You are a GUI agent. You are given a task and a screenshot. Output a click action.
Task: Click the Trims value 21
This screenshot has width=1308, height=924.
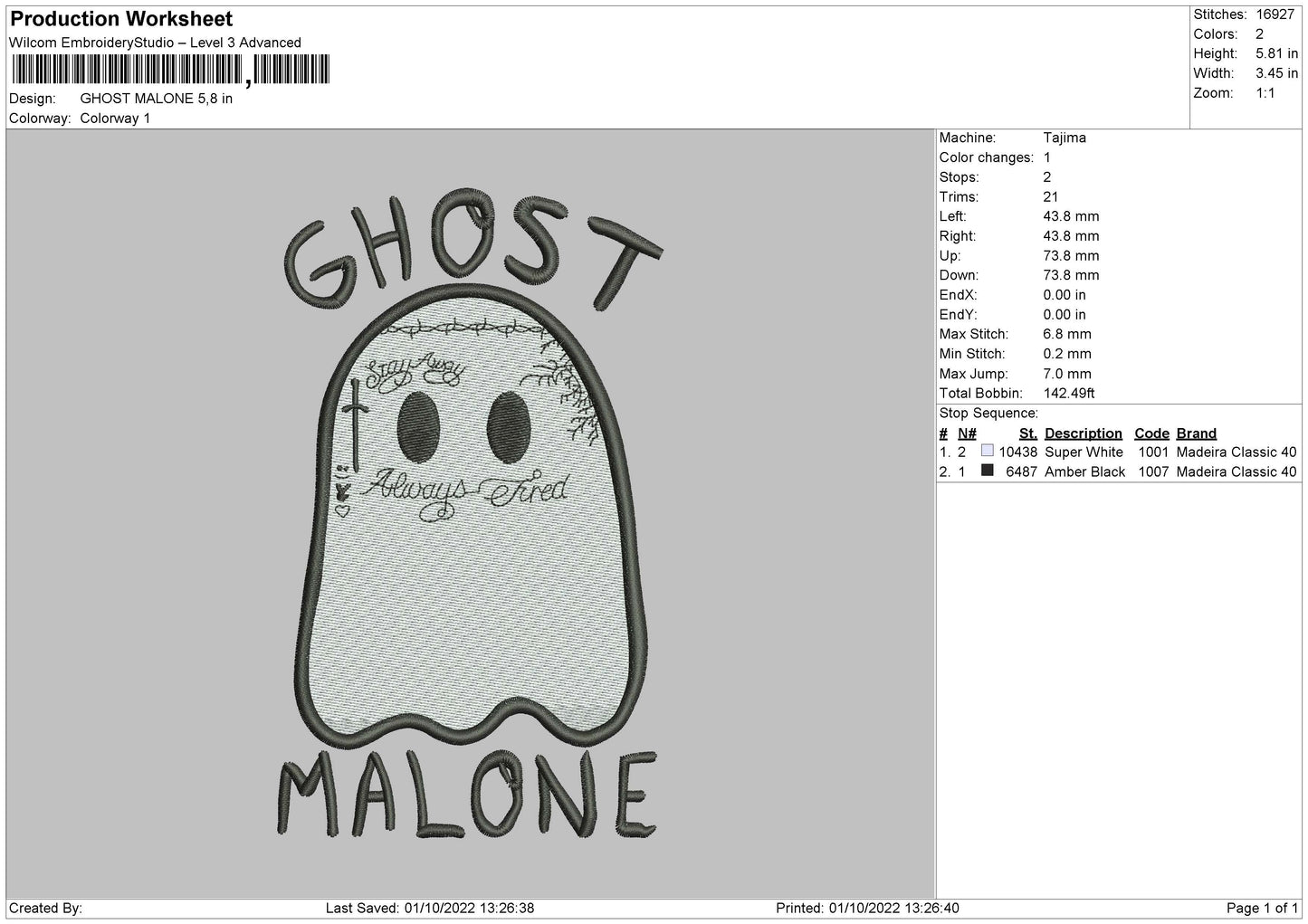[1051, 196]
